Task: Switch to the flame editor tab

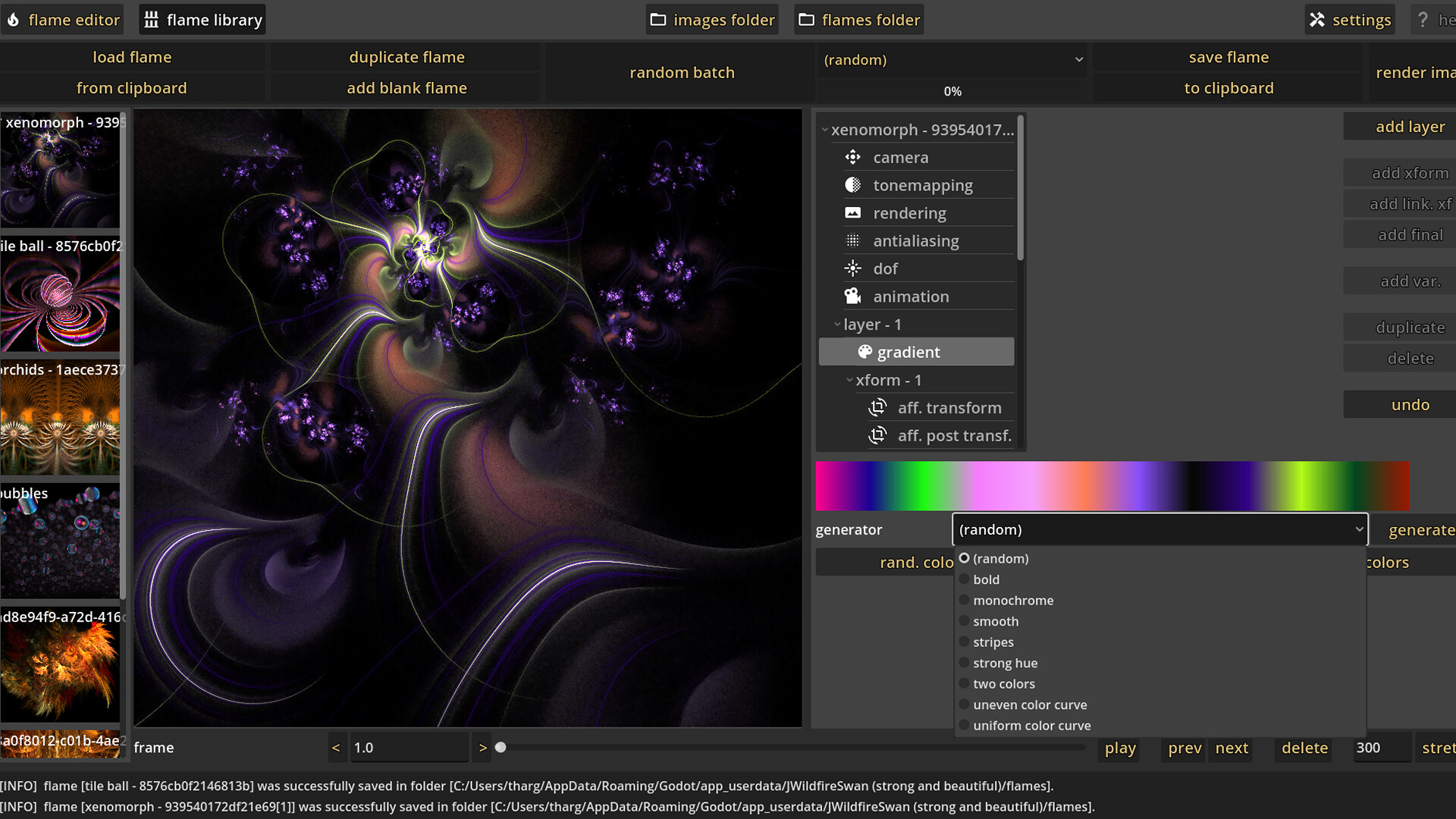Action: (63, 19)
